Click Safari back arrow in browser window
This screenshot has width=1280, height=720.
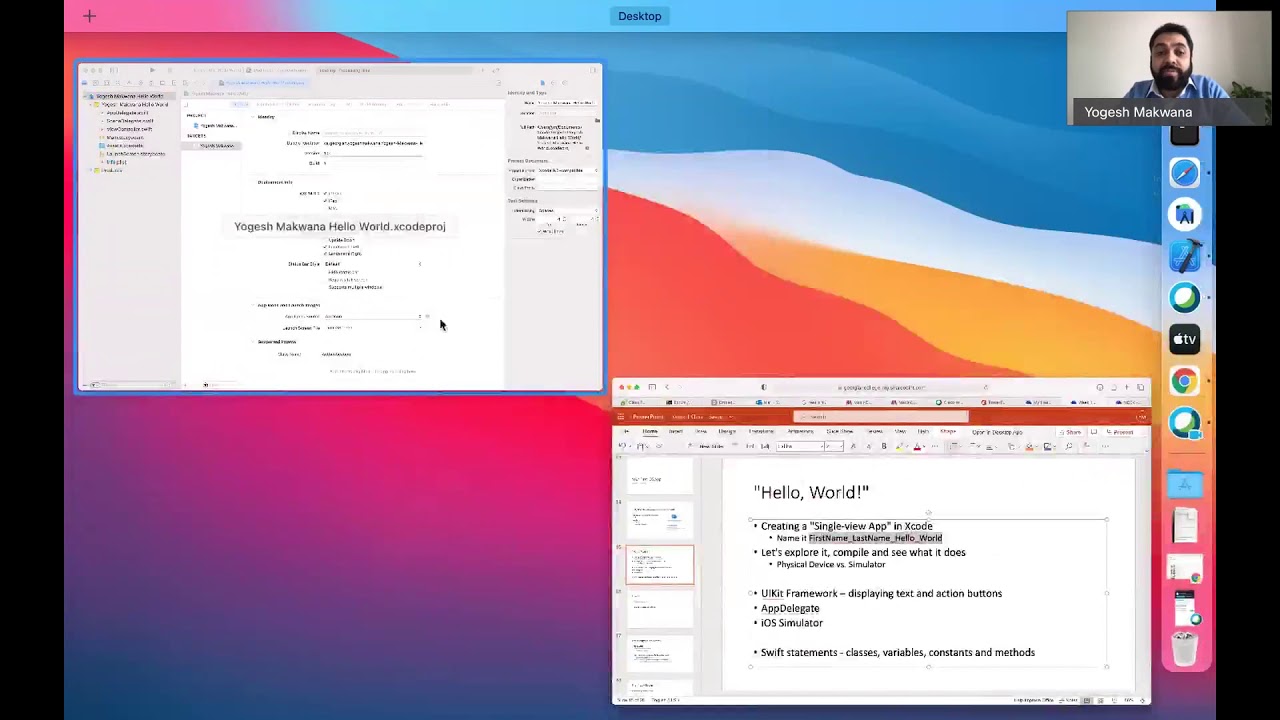coord(667,387)
